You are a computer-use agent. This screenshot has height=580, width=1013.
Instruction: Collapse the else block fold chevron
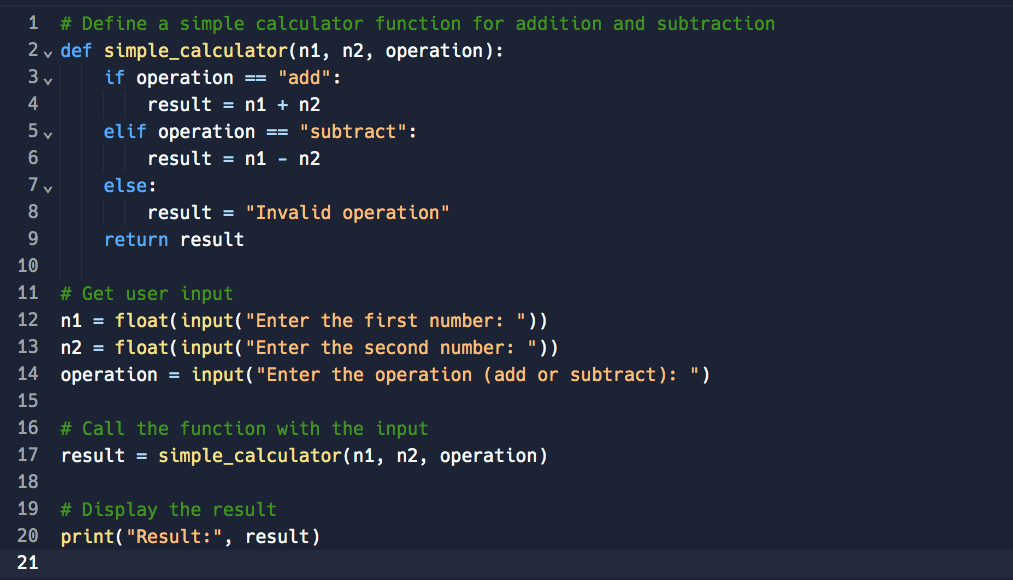pyautogui.click(x=47, y=186)
